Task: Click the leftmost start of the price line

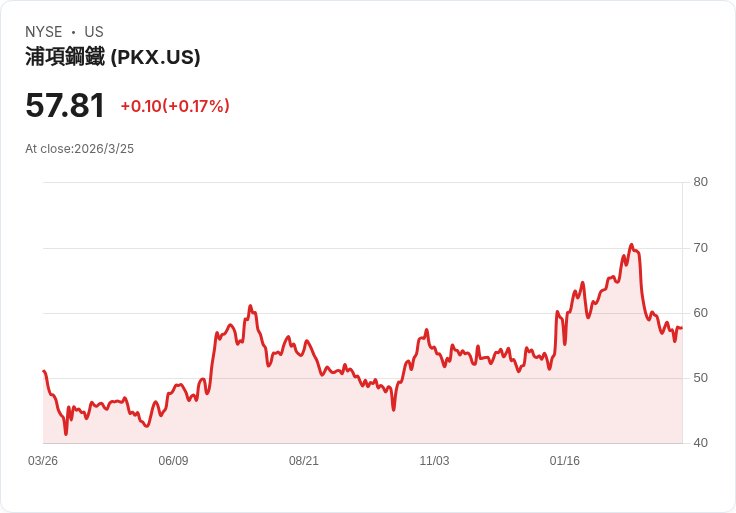Action: (x=44, y=371)
